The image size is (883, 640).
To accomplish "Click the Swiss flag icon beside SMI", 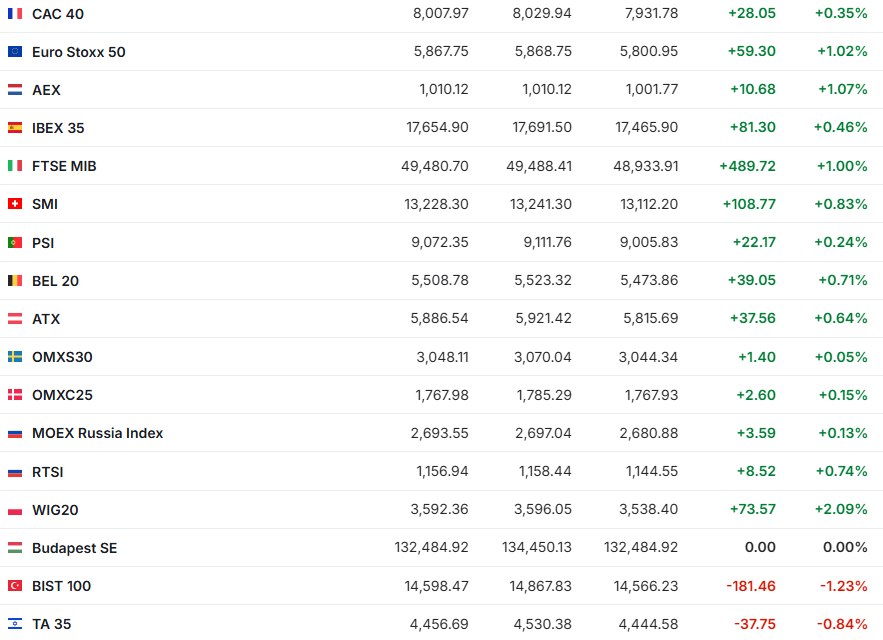I will 15,204.
